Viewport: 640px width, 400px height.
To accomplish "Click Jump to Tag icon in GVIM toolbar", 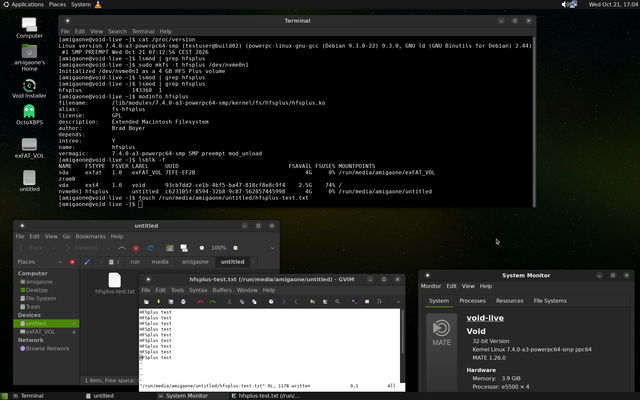I will point(379,302).
